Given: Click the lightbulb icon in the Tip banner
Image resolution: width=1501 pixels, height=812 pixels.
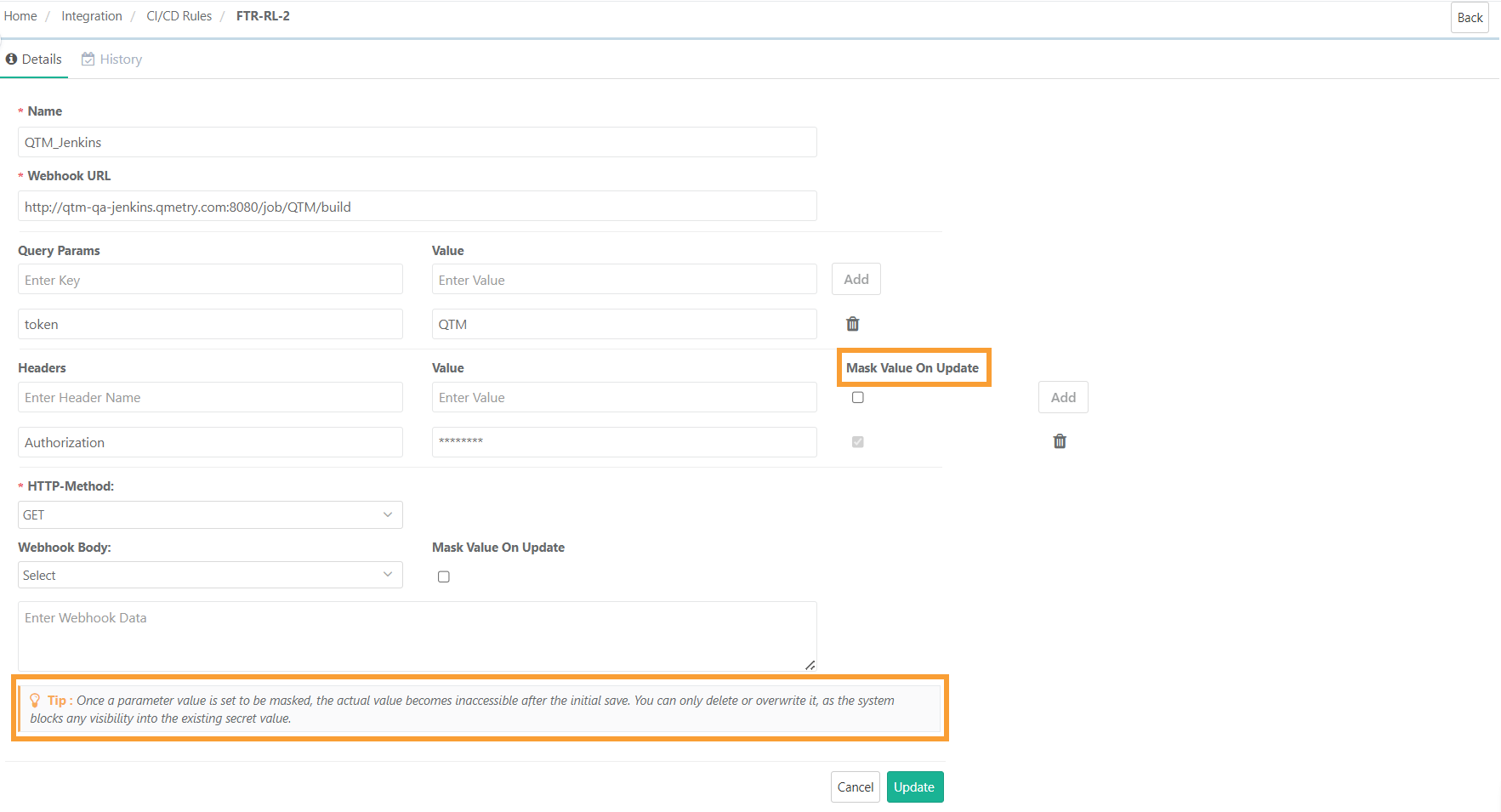Looking at the screenshot, I should 35,701.
